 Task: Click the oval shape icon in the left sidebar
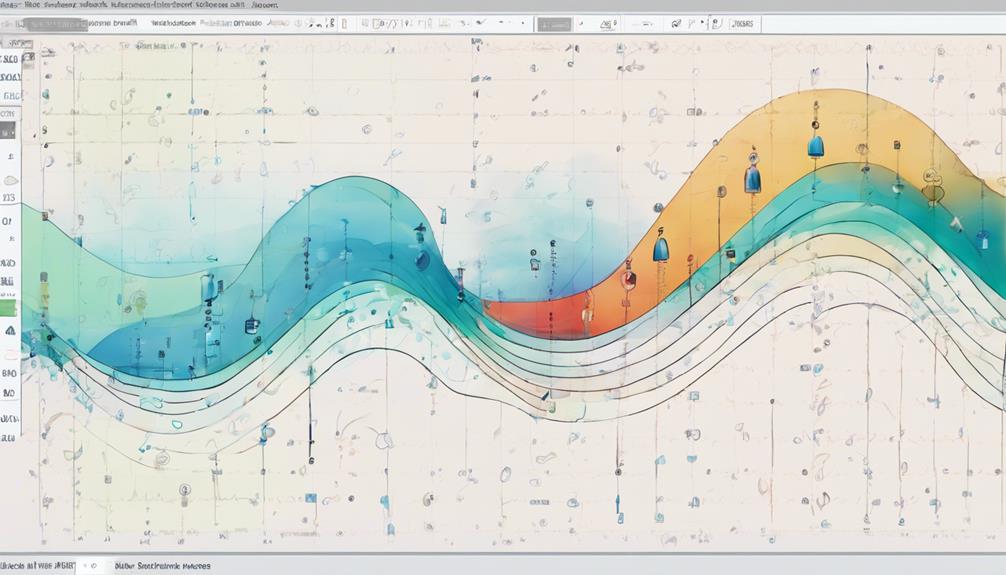tap(10, 180)
